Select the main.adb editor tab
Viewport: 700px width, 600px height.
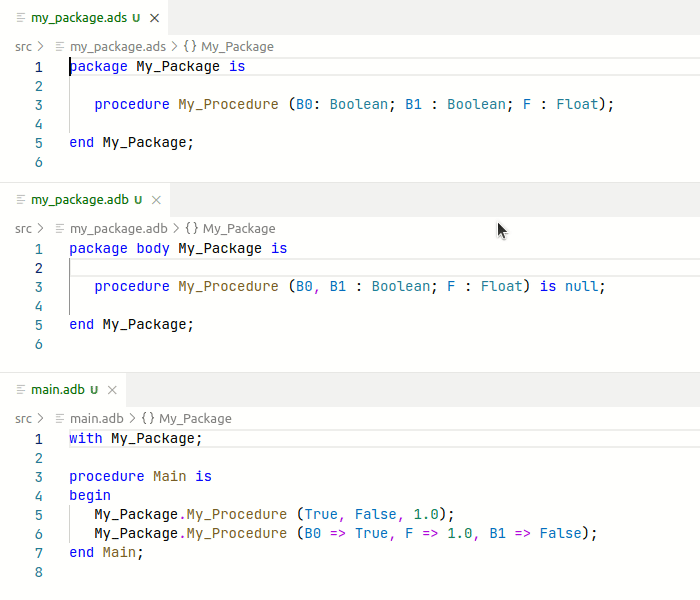click(x=63, y=390)
